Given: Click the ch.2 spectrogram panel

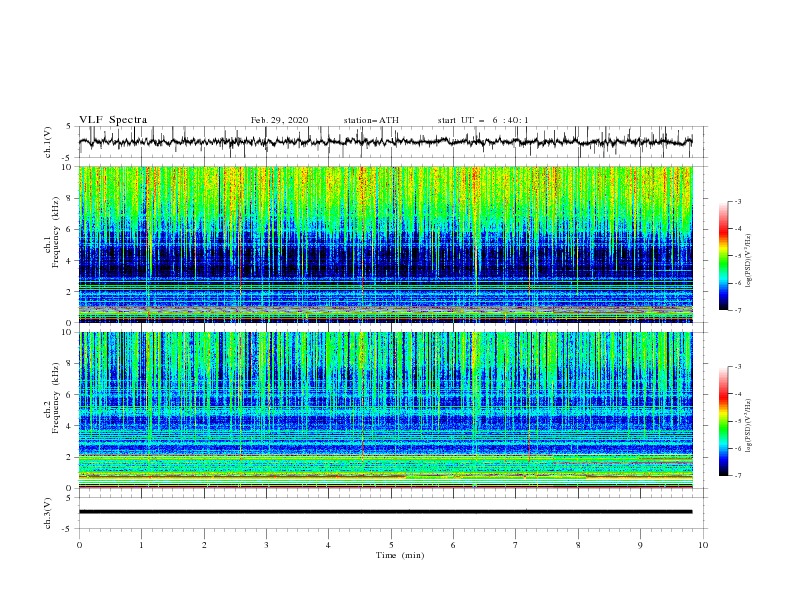Looking at the screenshot, I should tap(385, 410).
